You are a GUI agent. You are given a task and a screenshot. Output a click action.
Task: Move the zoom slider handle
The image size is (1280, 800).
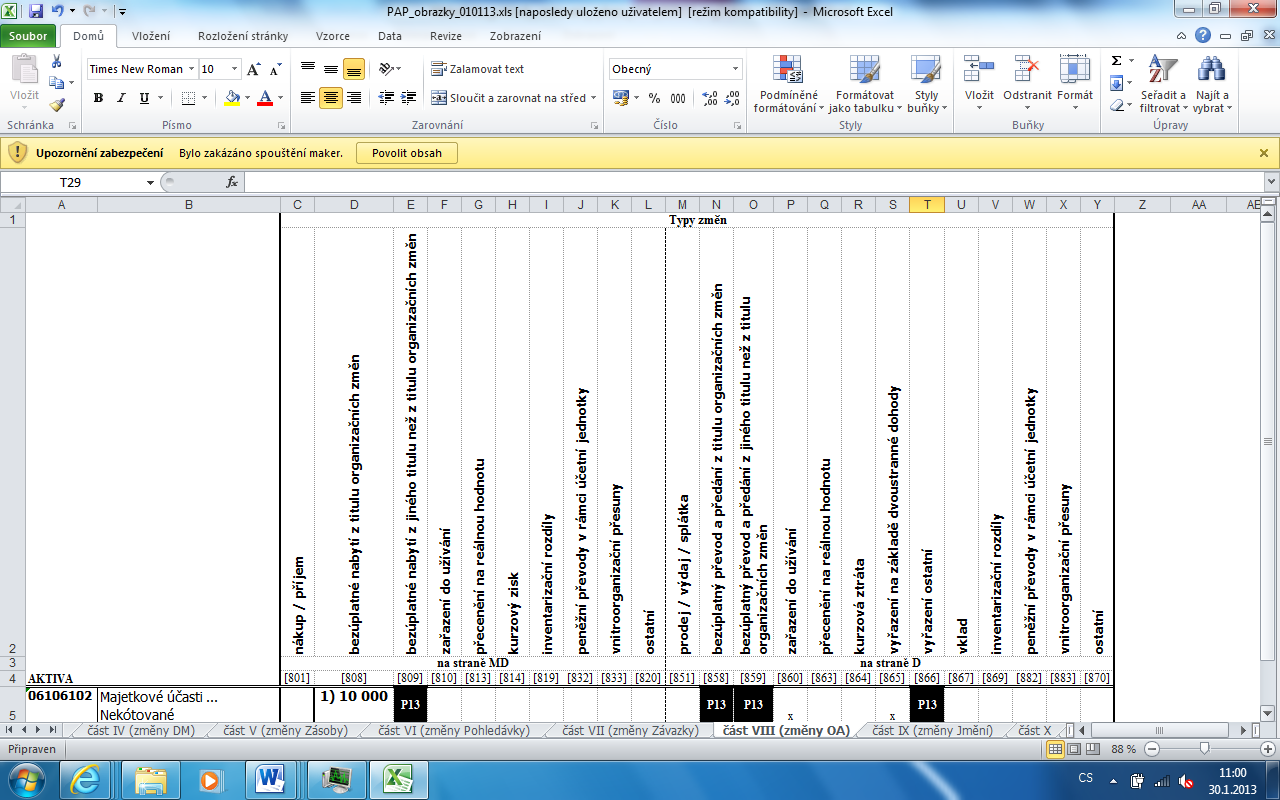(x=1204, y=749)
